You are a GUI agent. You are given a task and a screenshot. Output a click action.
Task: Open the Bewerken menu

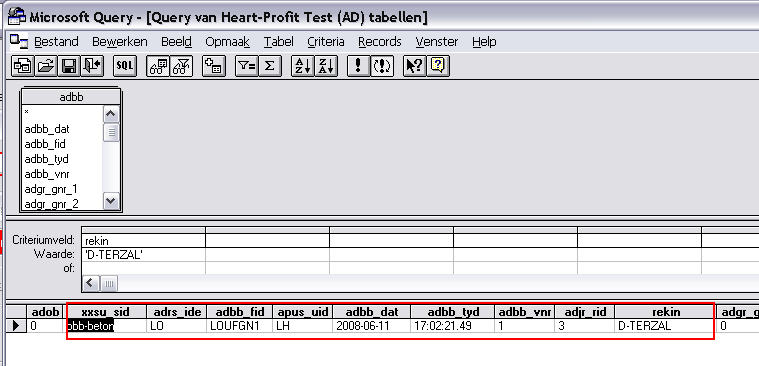pos(120,42)
